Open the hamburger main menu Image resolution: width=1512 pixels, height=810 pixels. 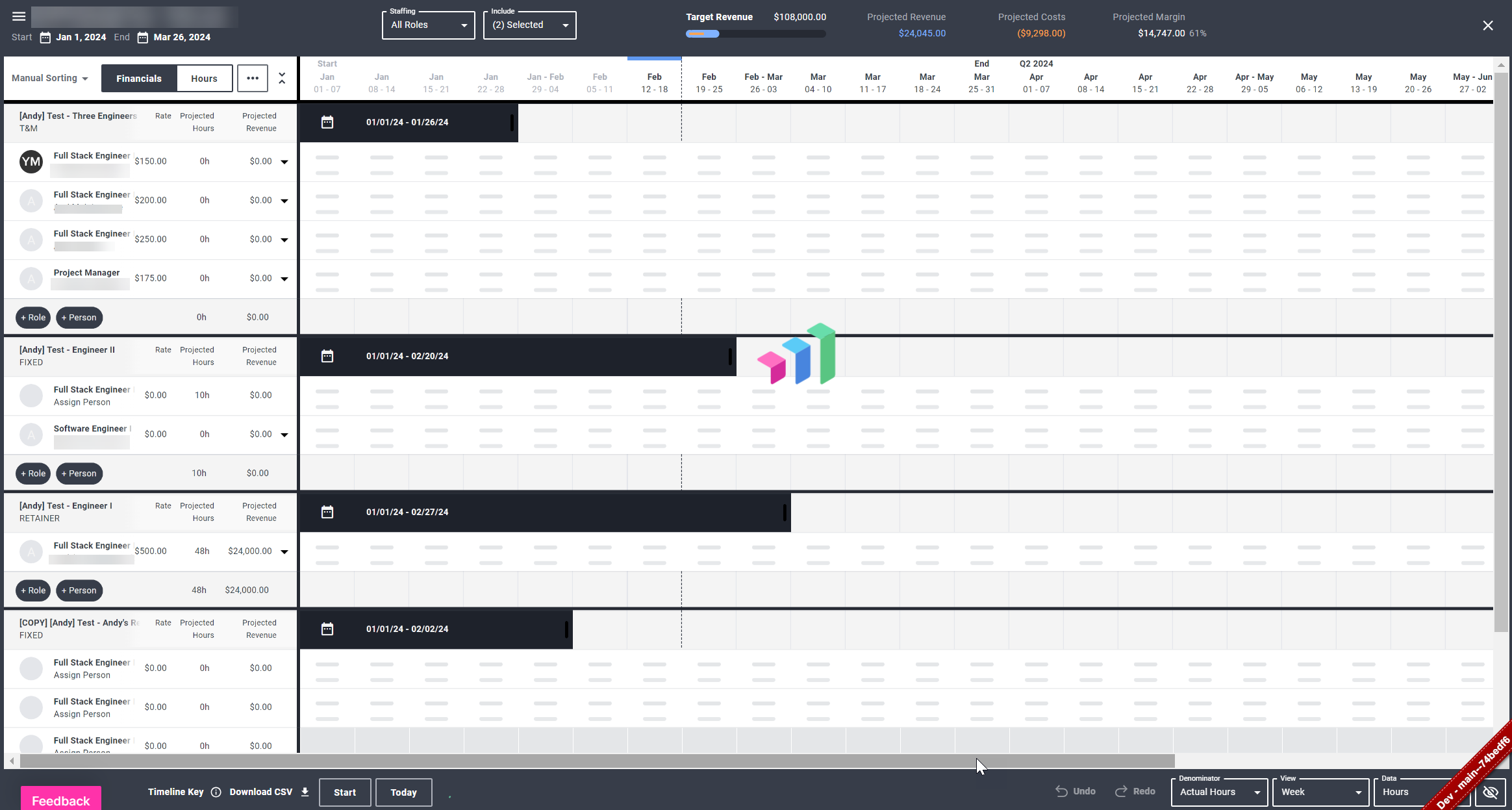click(x=19, y=16)
